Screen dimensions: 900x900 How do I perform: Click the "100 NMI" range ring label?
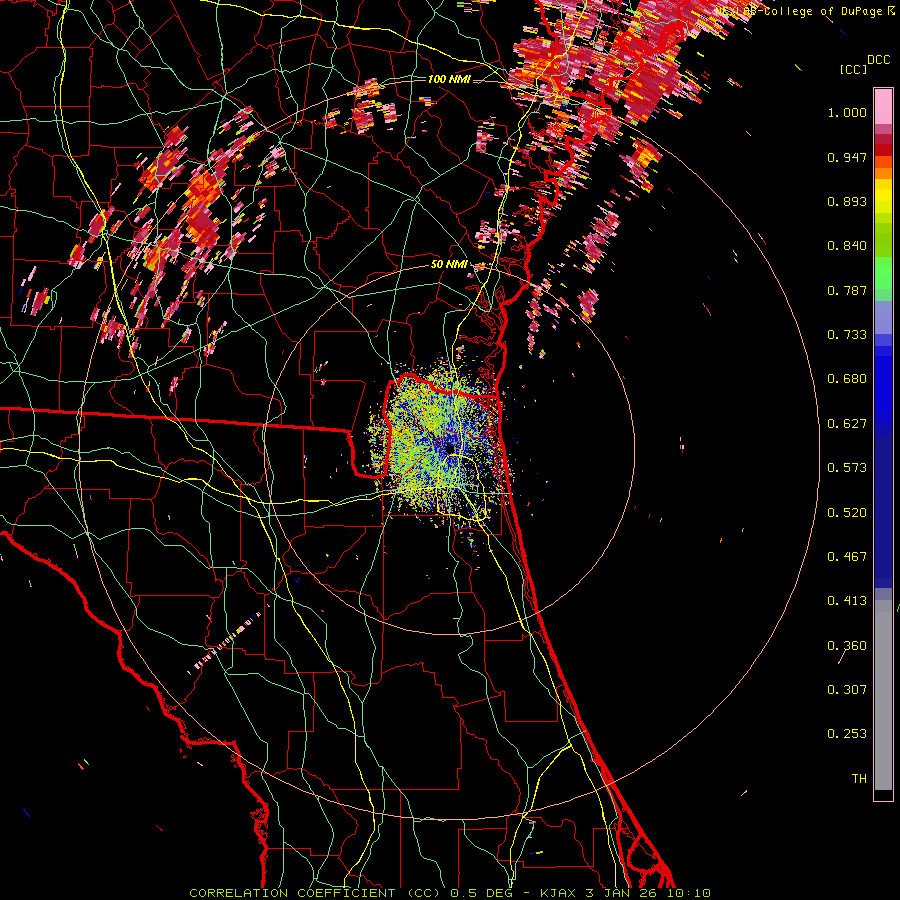pyautogui.click(x=449, y=79)
